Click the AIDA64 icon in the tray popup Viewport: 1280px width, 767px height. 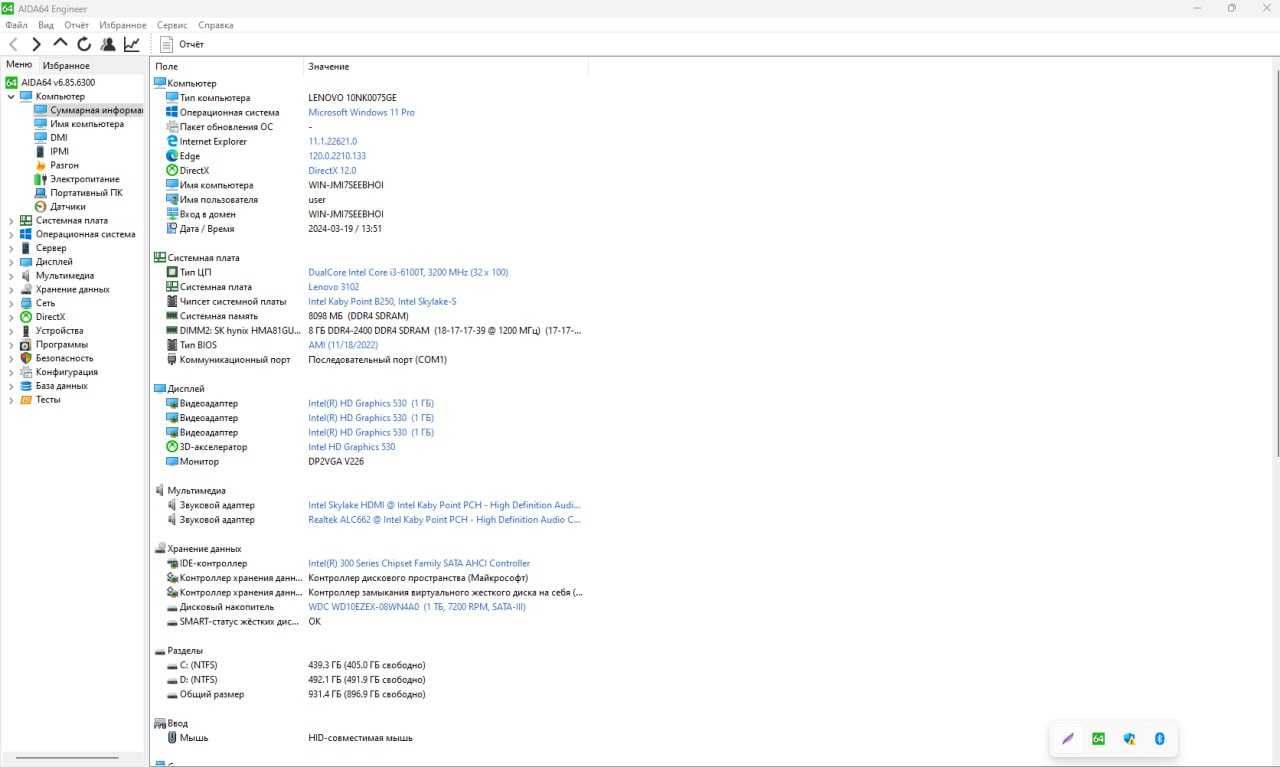click(x=1098, y=739)
